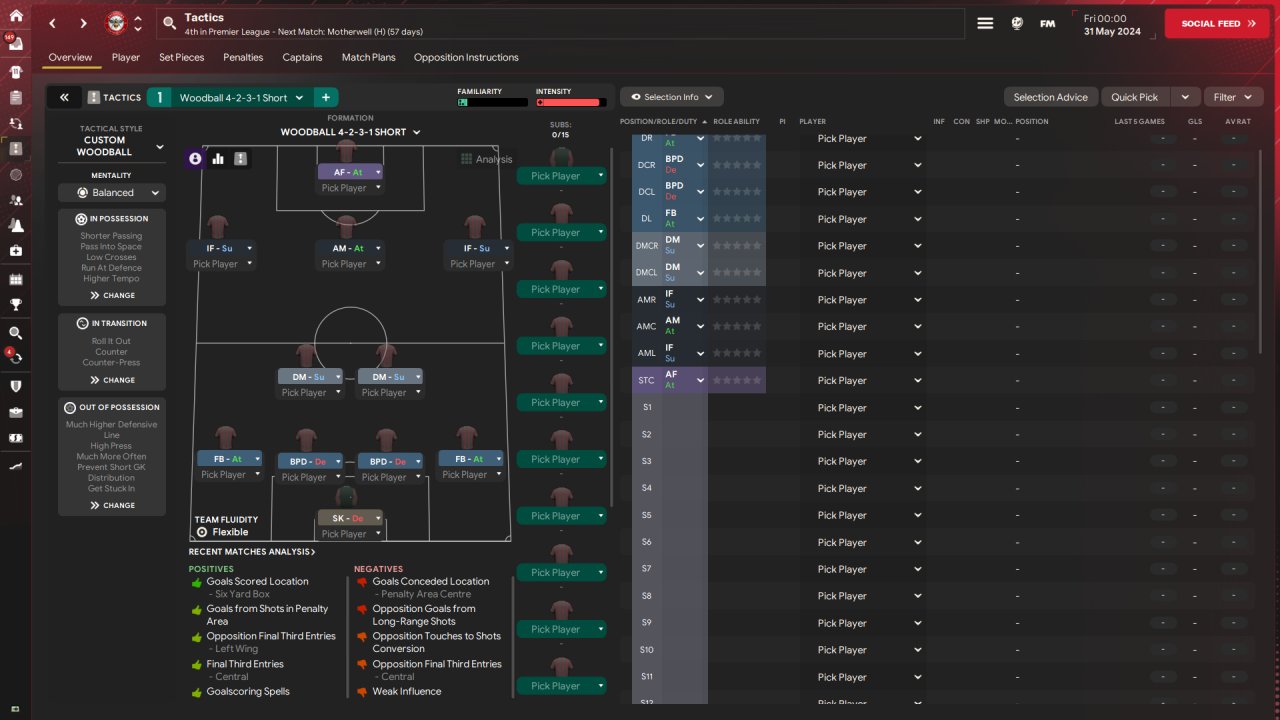Viewport: 1280px width, 720px height.
Task: Open the Inbox icon with notification badge
Action: tap(15, 44)
